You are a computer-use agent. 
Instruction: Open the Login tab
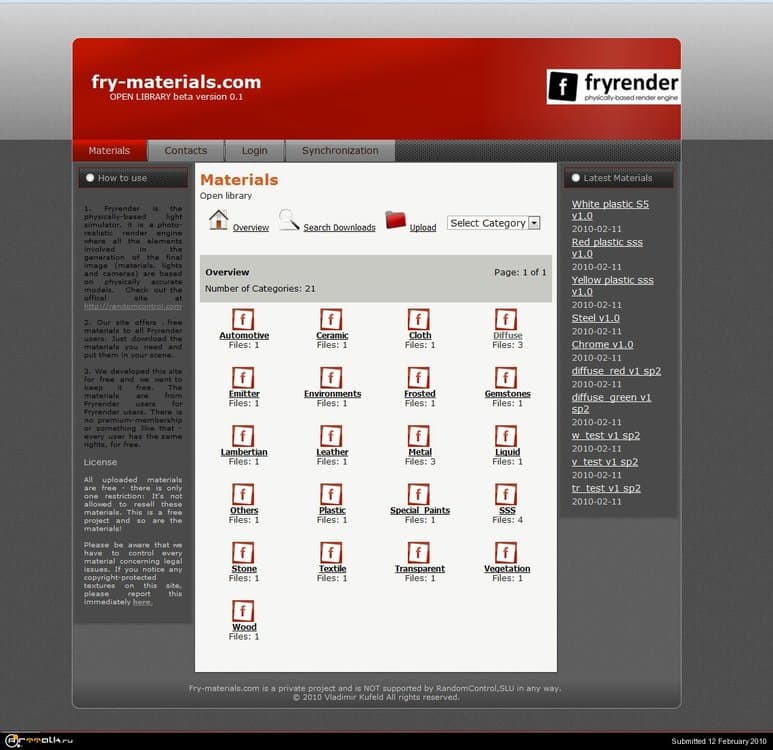(x=254, y=151)
